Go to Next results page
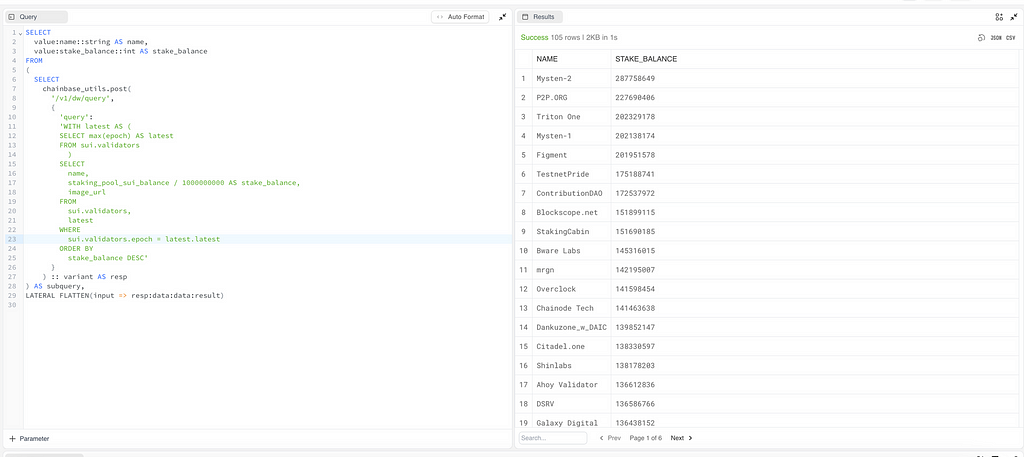 681,438
